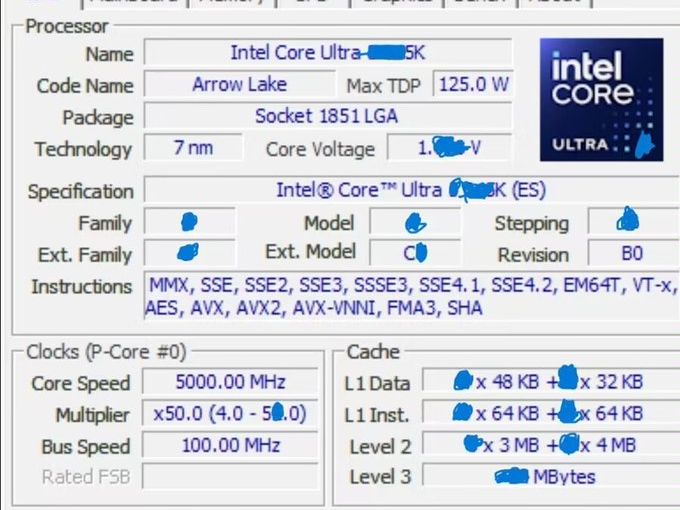The width and height of the screenshot is (680, 510).
Task: Click the Package value Socket 1851 LGA
Action: pyautogui.click(x=328, y=116)
